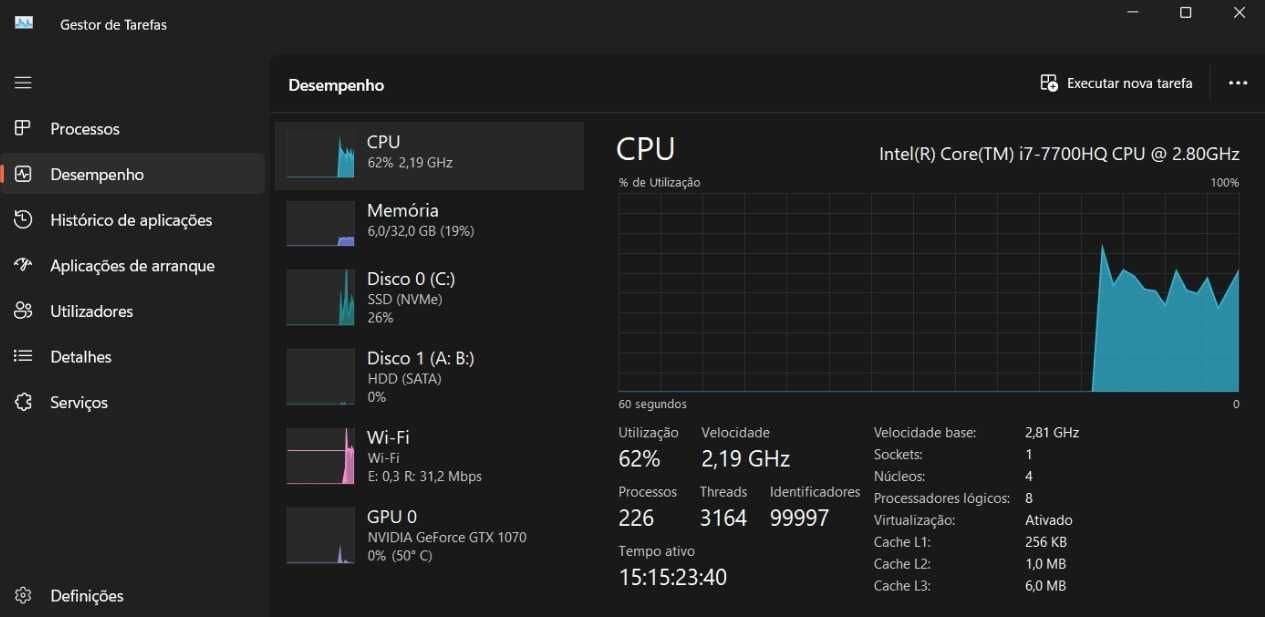Viewport: 1265px width, 617px height.
Task: Select Desempenho in the sidebar
Action: (134, 174)
